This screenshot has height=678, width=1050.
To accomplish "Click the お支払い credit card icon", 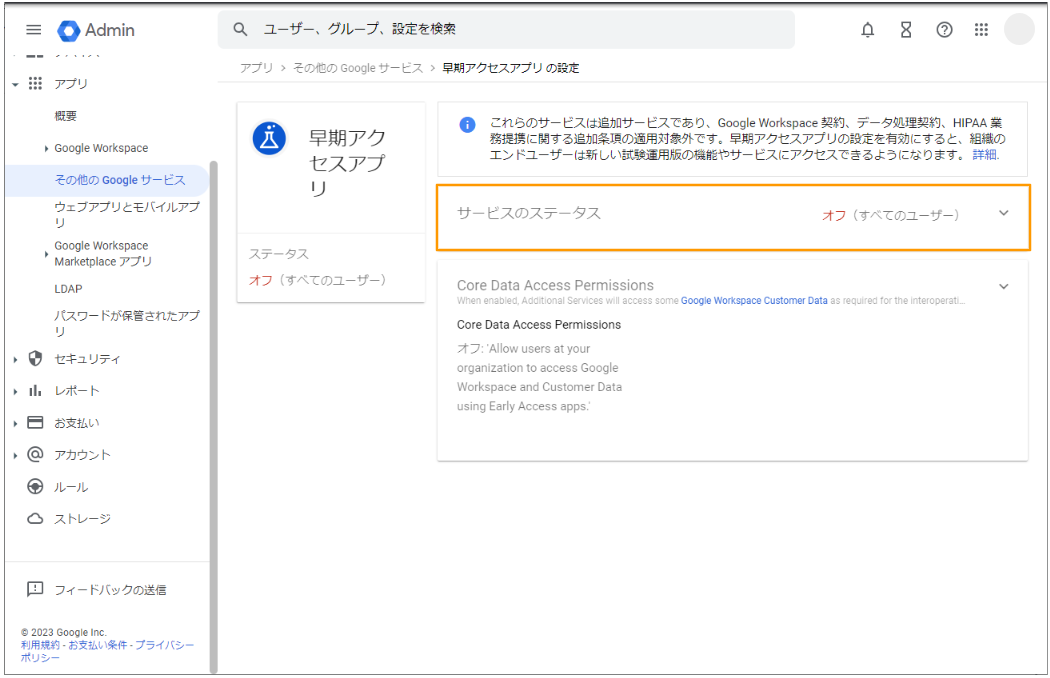I will [35, 423].
